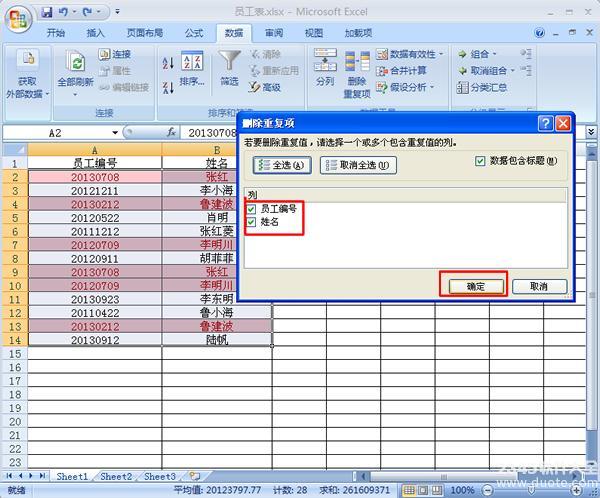Click the Sort (排序) icon

point(192,64)
